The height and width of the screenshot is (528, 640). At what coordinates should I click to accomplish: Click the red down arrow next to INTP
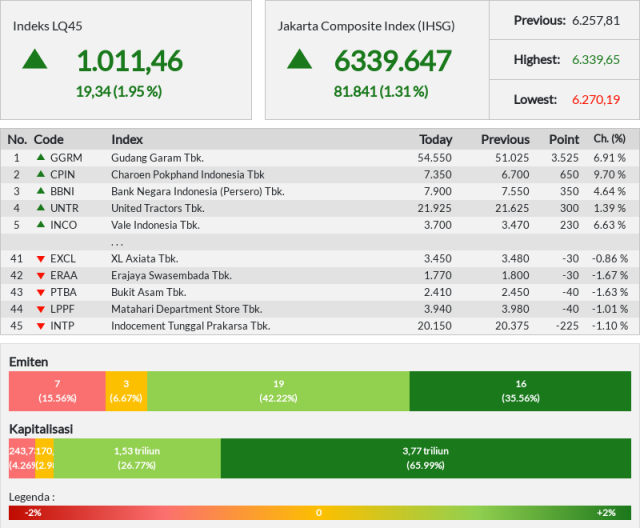point(41,326)
